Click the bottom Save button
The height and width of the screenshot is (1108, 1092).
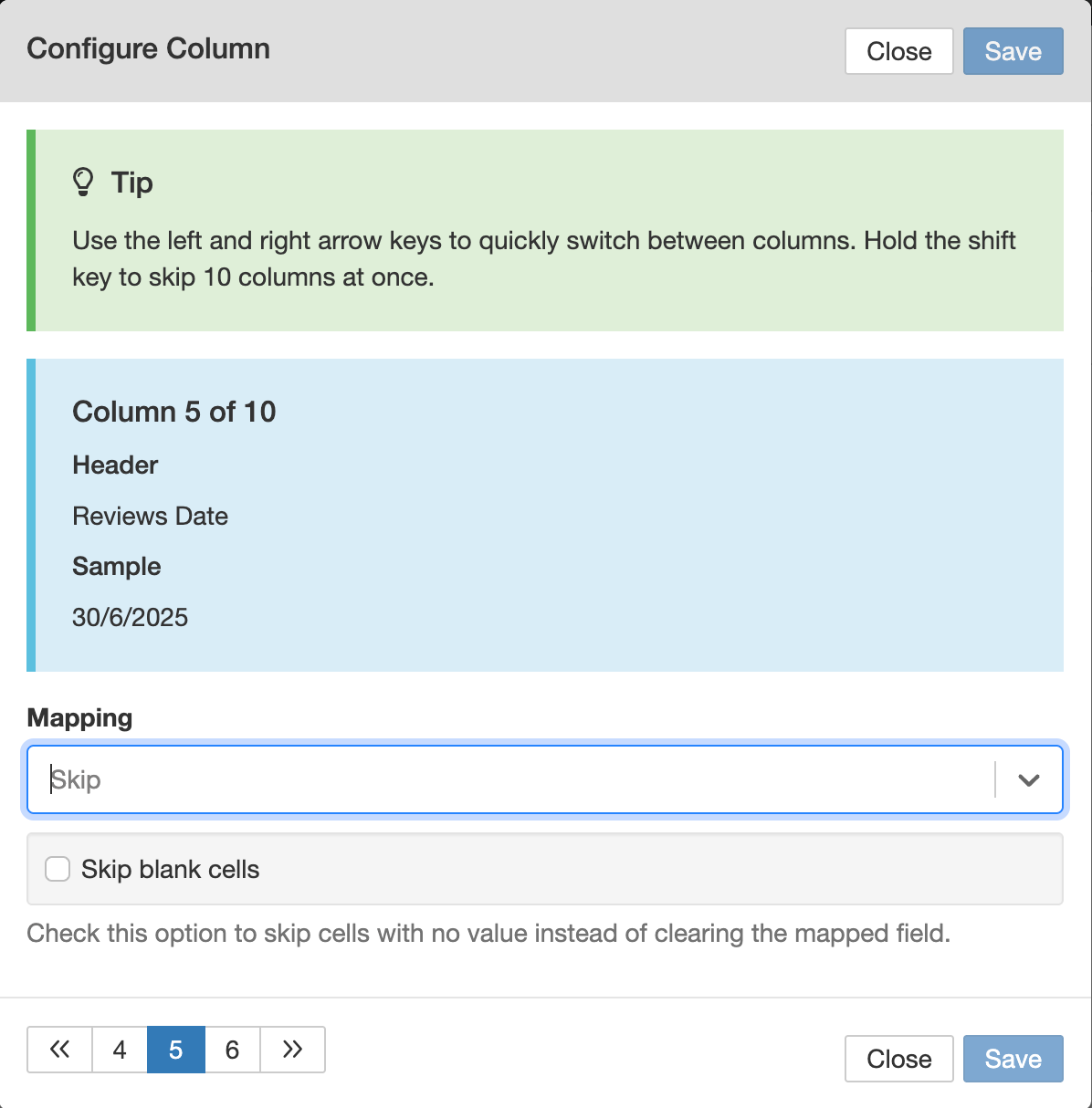click(x=1013, y=1059)
